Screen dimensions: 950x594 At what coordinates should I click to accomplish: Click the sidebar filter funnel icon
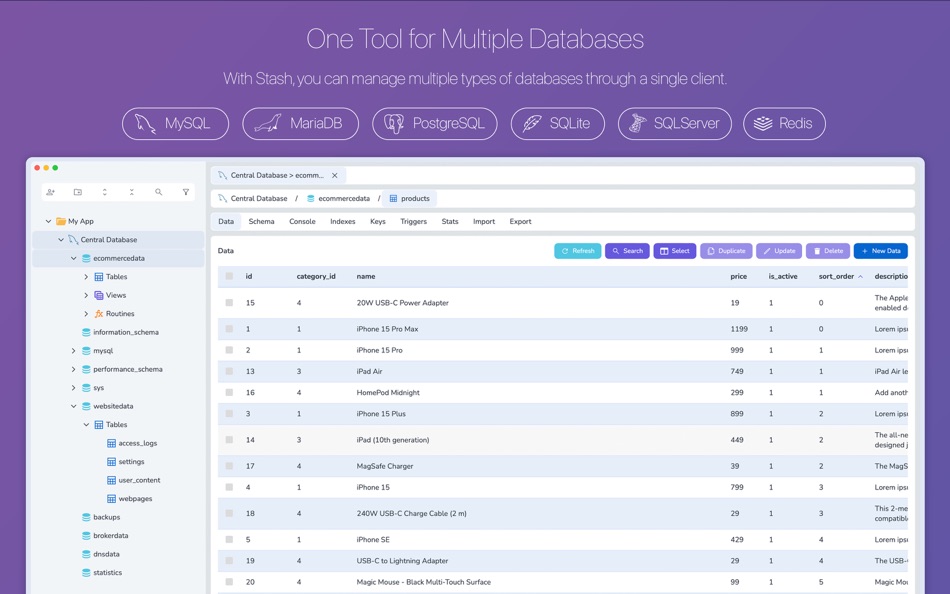(x=185, y=192)
